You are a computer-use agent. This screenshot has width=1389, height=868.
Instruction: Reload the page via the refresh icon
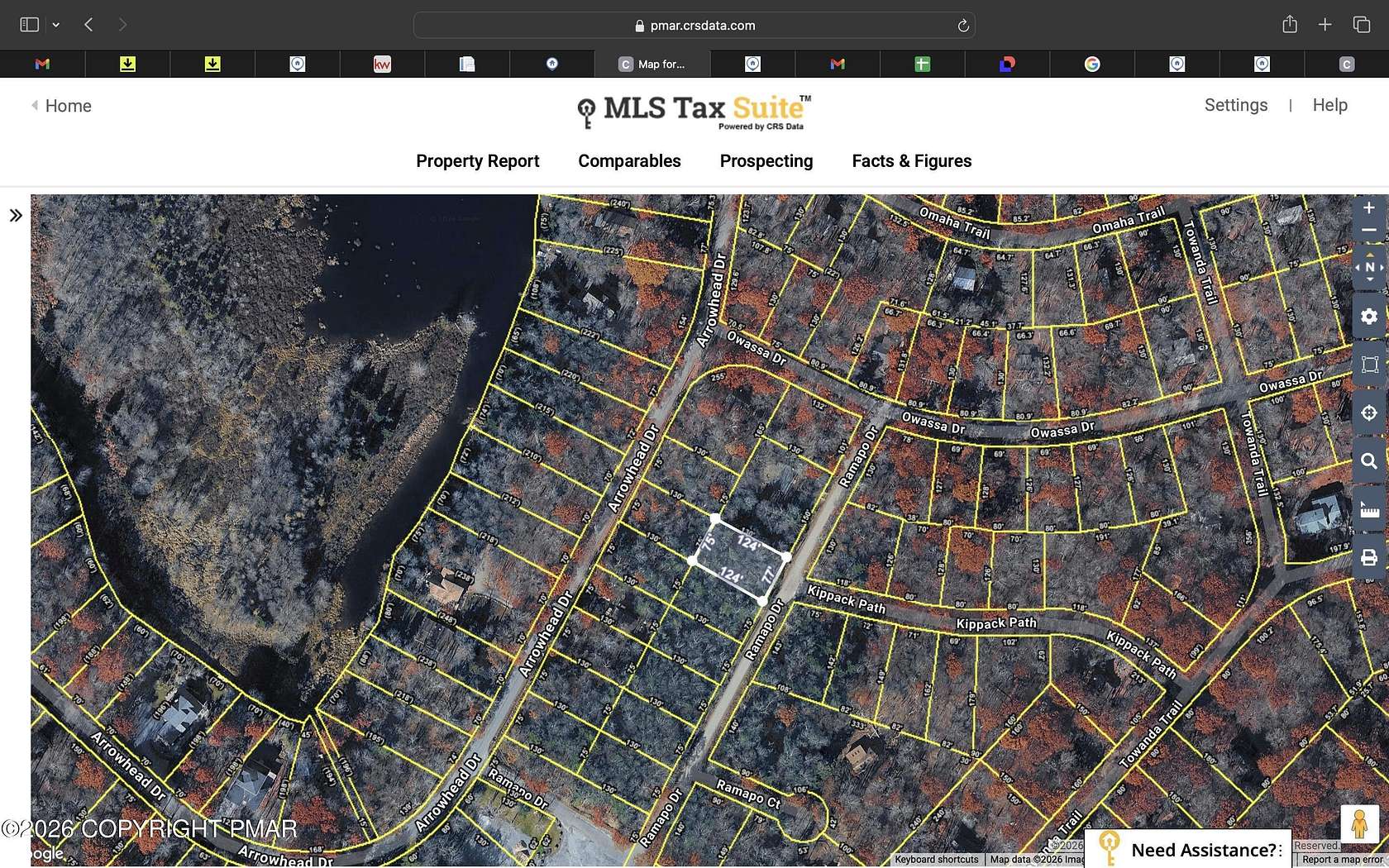pos(962,25)
